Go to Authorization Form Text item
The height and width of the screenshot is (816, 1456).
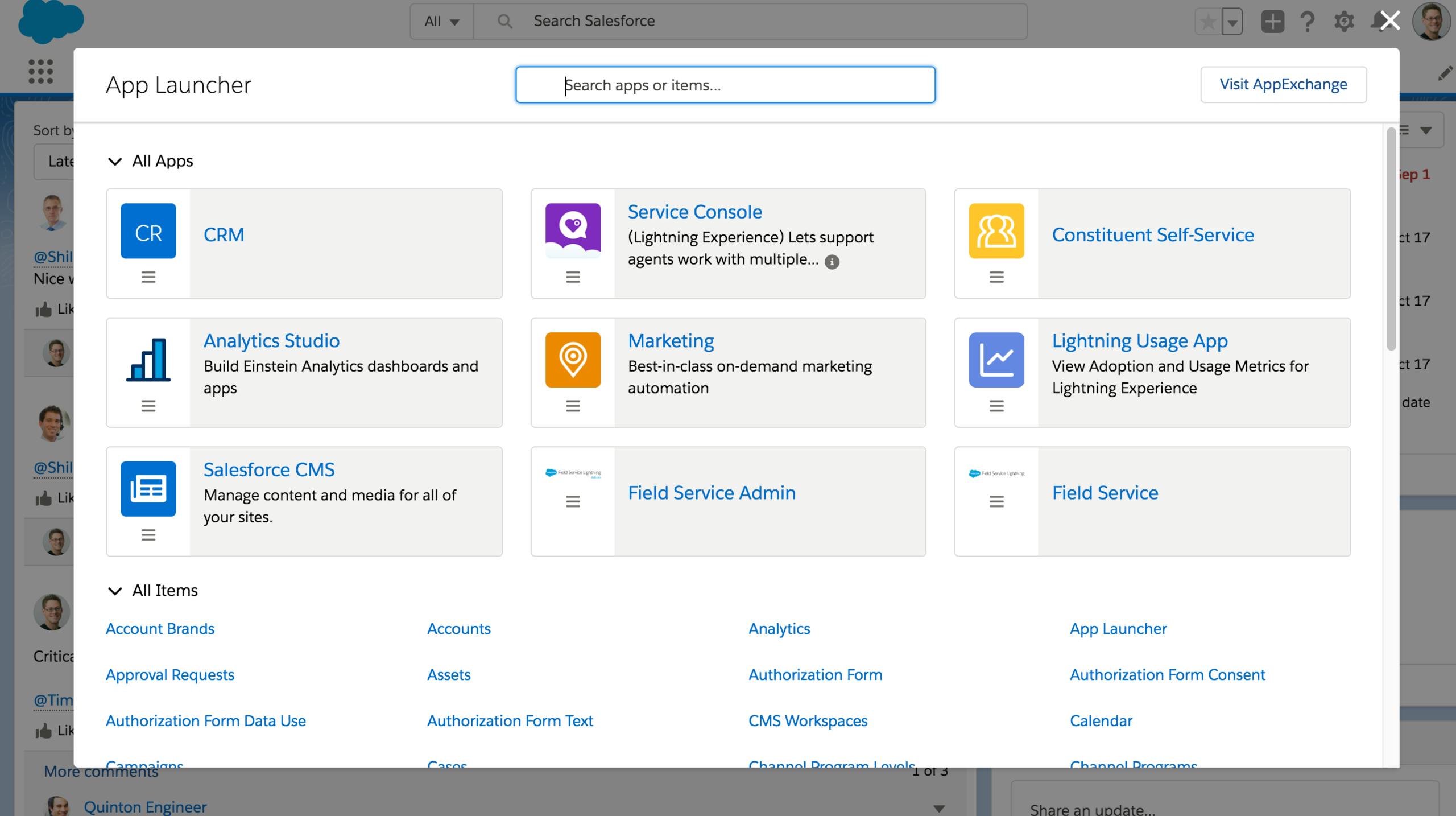point(510,721)
